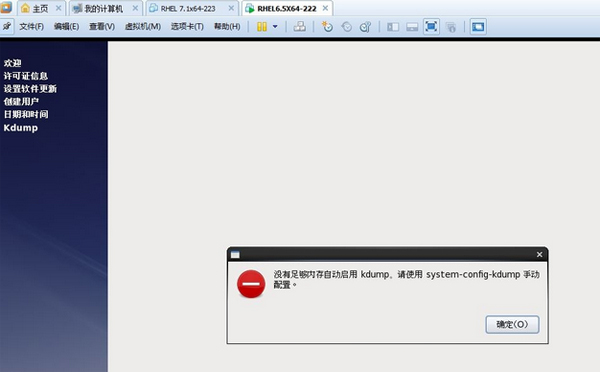Click the revert to snapshot icon
Viewport: 600px width, 372px height.
(x=347, y=27)
